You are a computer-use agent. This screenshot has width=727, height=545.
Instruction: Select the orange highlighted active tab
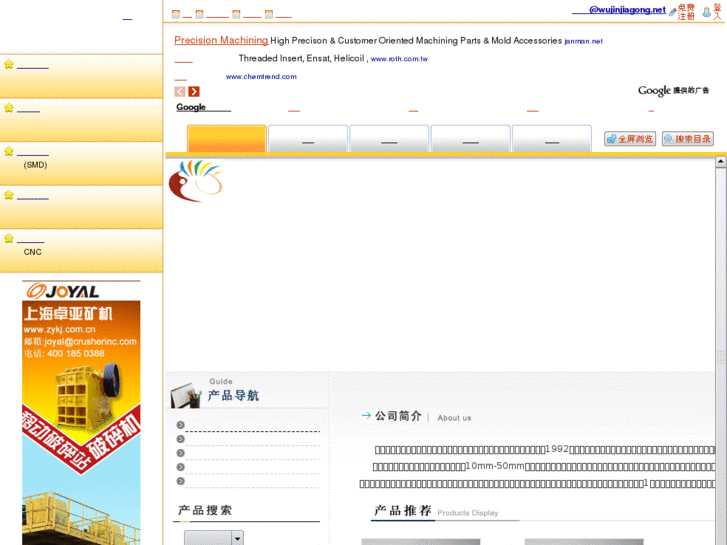tap(227, 138)
